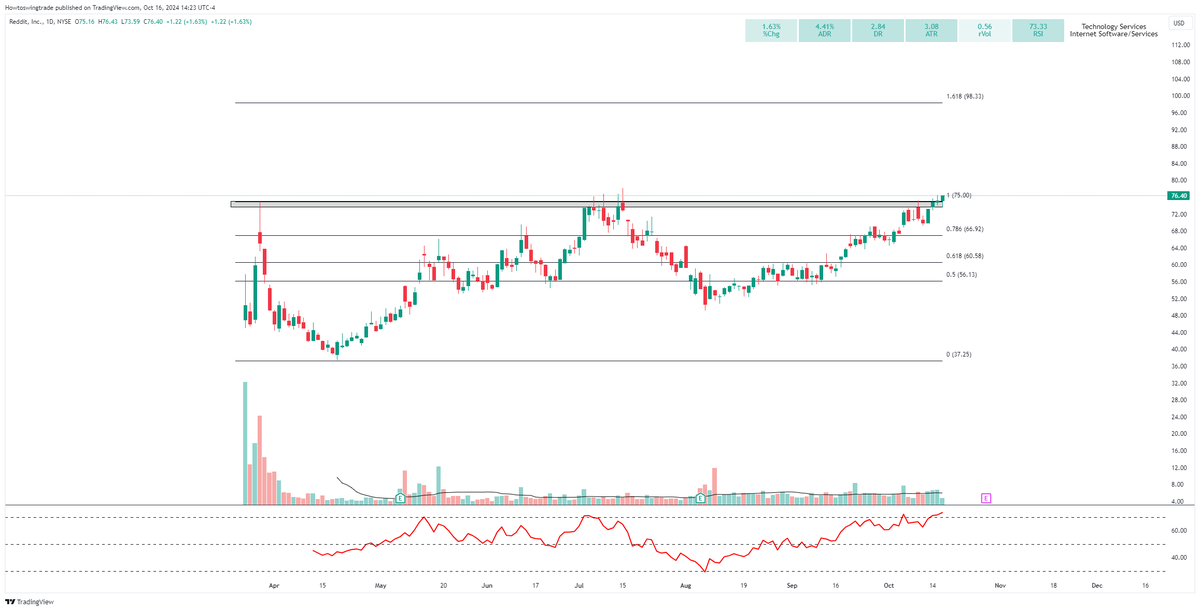Viewport: 1200px width, 611px height.
Task: Select the 0.786 (66.92) Fibonacci level label
Action: click(x=965, y=229)
